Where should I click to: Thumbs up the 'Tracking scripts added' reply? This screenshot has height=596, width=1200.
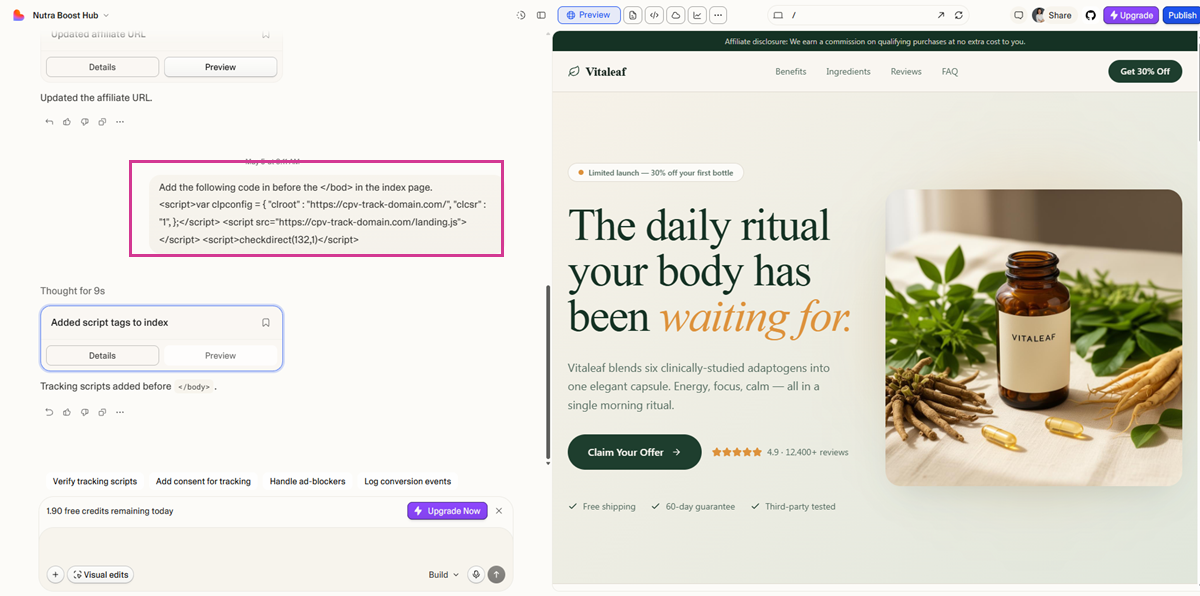tap(67, 412)
